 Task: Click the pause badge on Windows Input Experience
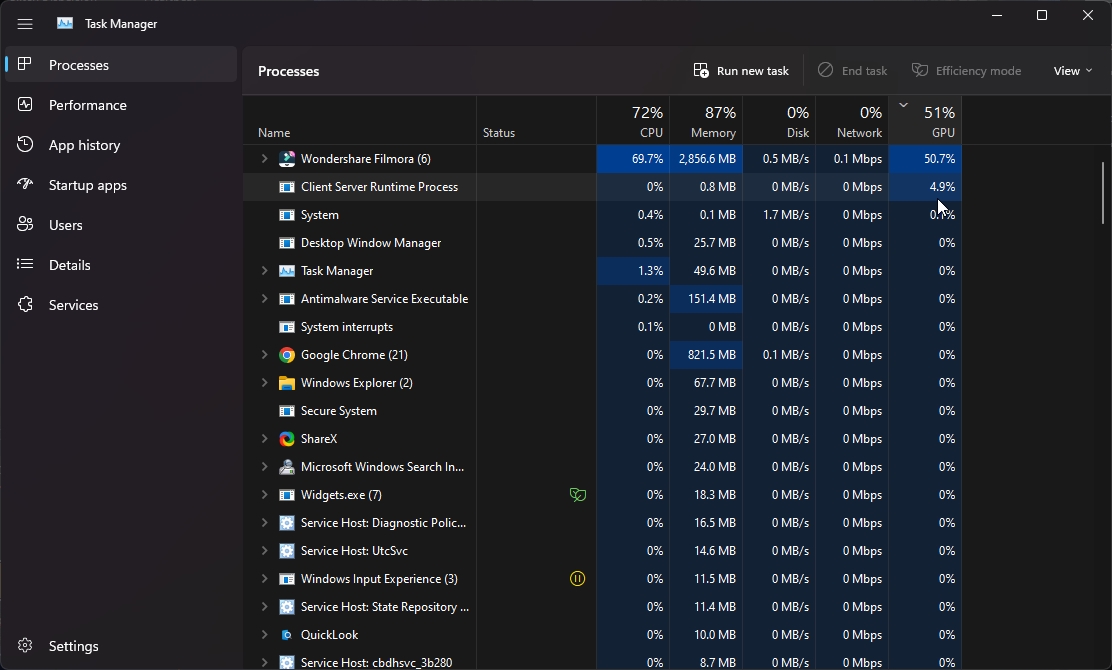pos(578,578)
